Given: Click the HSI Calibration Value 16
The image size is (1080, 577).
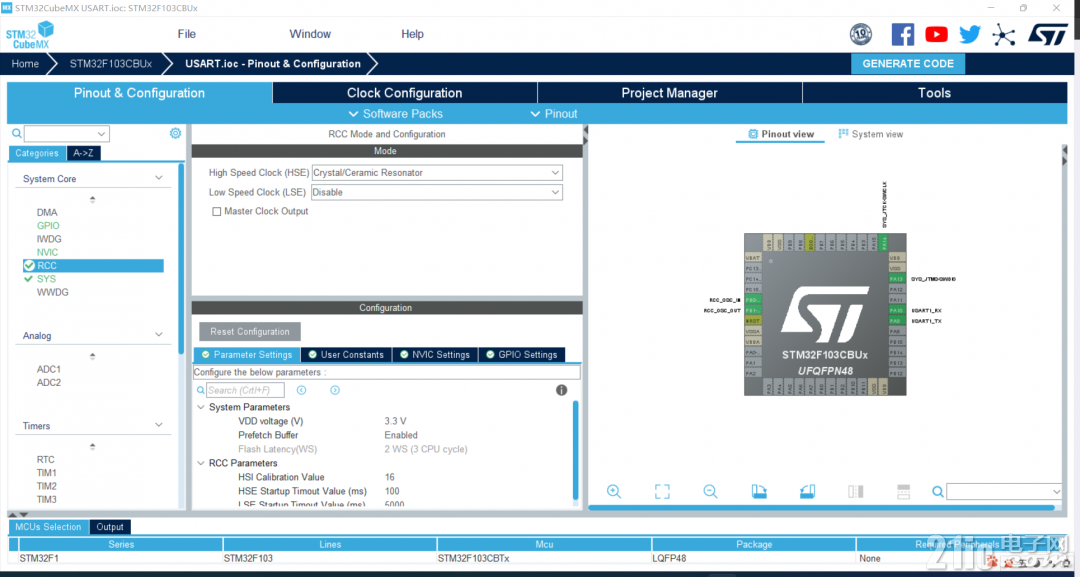Looking at the screenshot, I should point(390,476).
